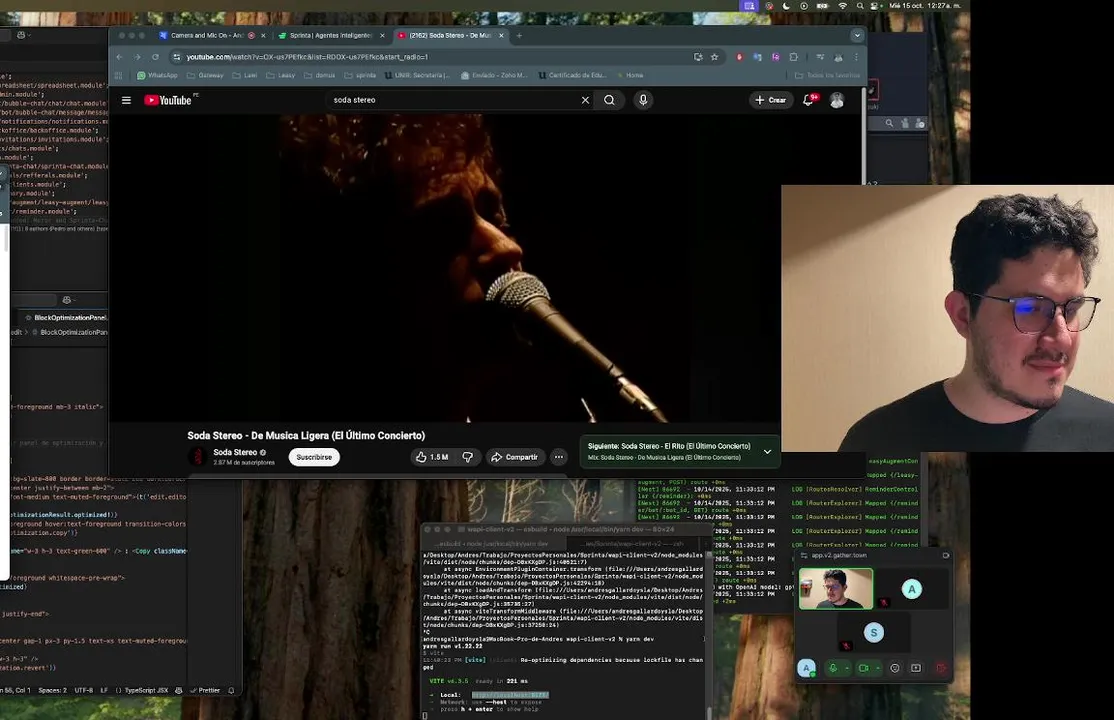The width and height of the screenshot is (1114, 720).
Task: Click the YouTube page vertical scrollbar
Action: 864,135
